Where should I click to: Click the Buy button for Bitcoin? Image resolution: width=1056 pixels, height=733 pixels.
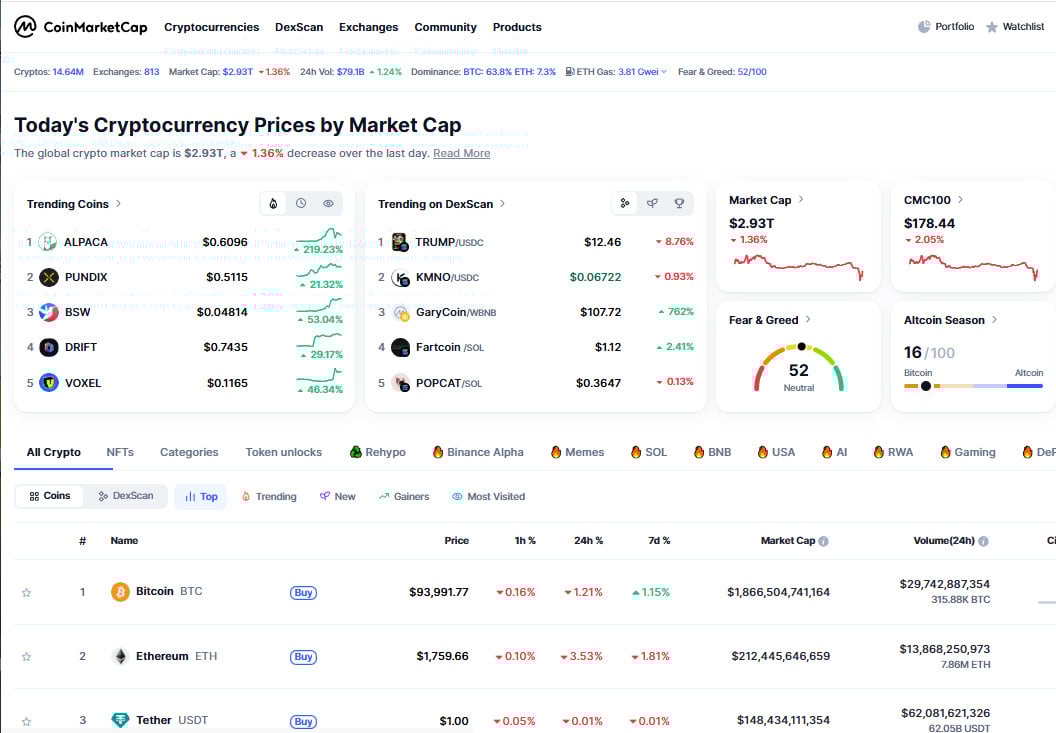click(x=303, y=592)
